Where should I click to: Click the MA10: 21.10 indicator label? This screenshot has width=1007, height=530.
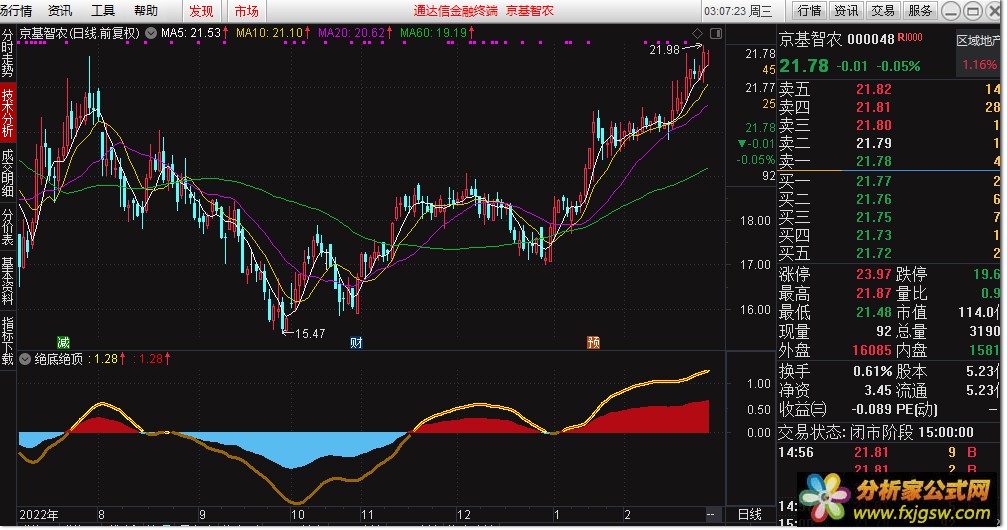[273, 33]
